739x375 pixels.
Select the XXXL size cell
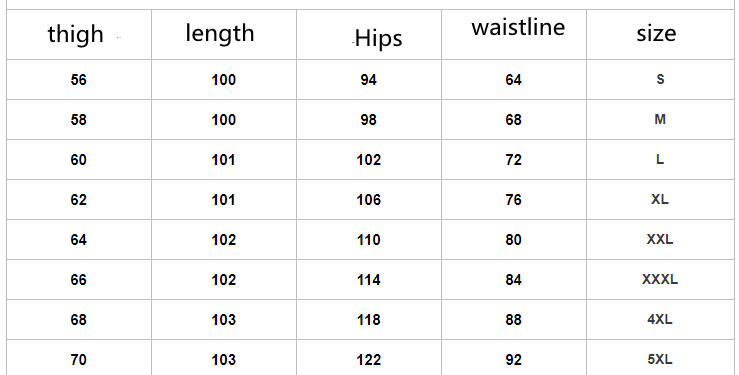660,280
